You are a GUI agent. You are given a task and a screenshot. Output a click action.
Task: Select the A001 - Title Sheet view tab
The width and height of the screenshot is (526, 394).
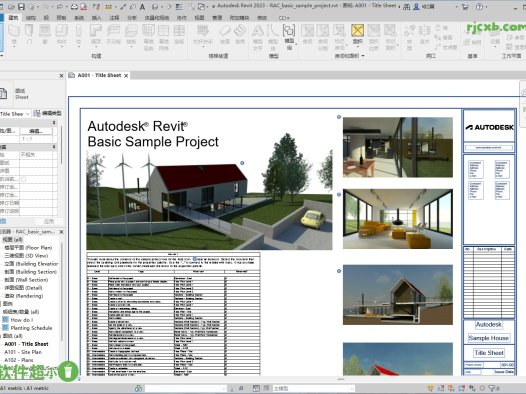pos(99,75)
